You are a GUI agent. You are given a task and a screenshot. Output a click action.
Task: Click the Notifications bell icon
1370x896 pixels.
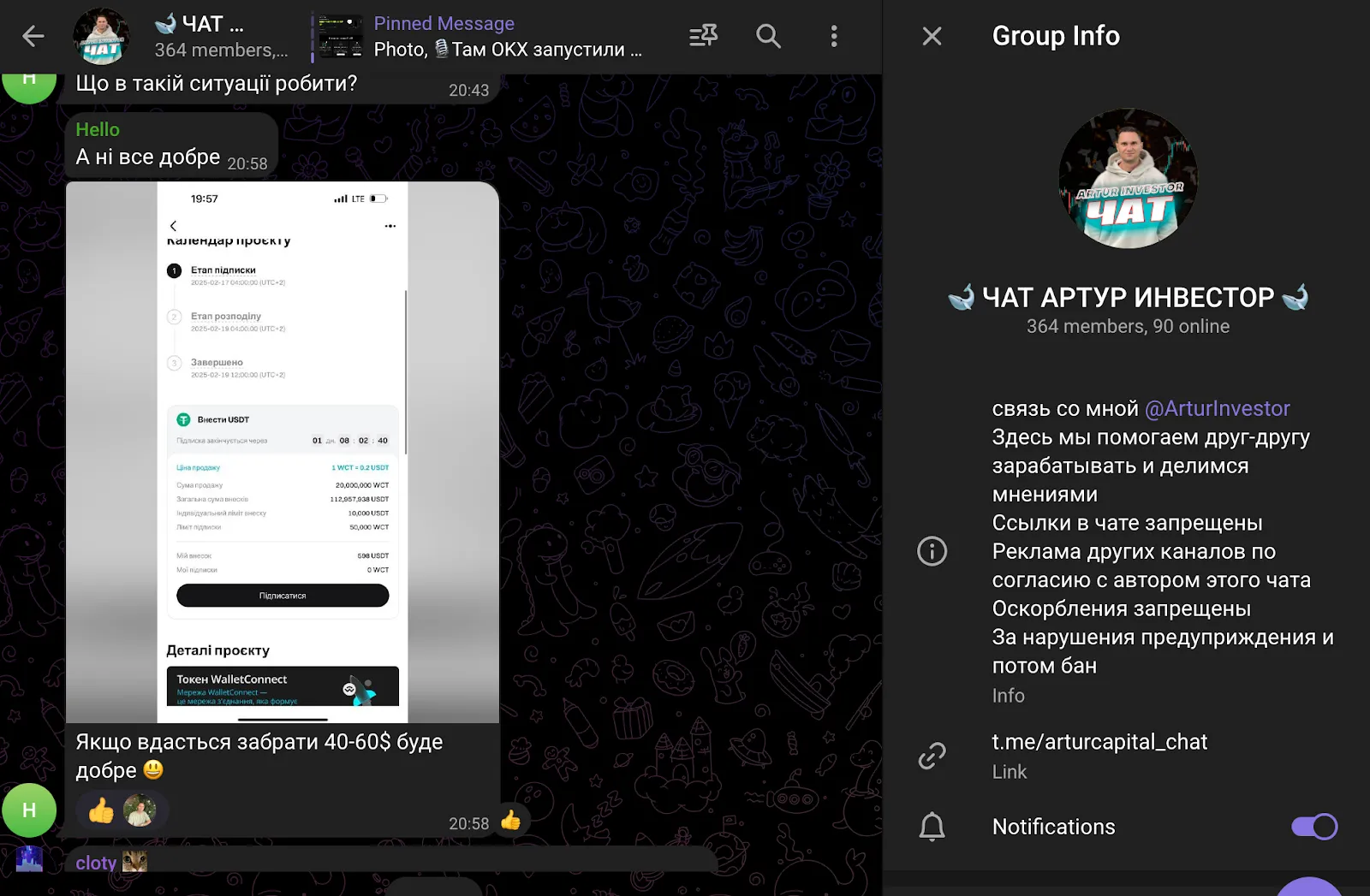click(x=932, y=827)
